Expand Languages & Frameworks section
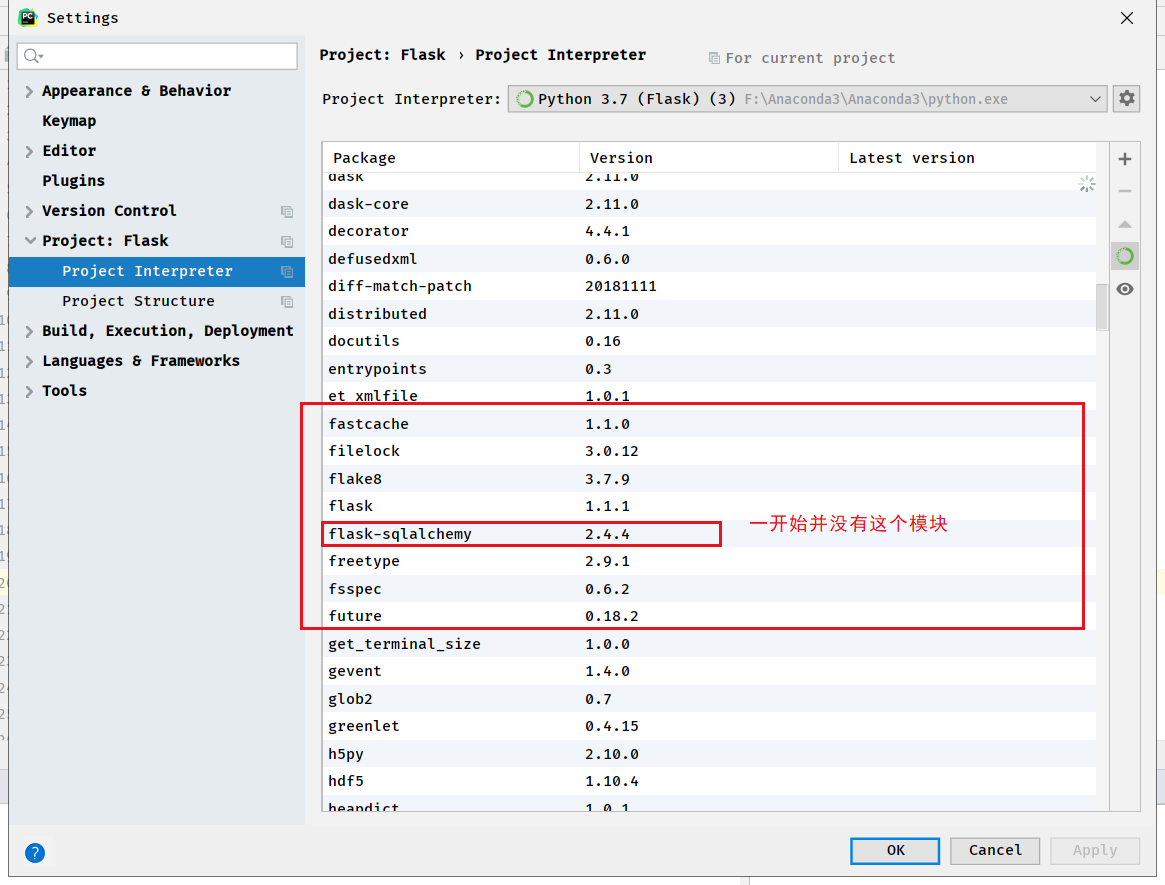Screen dimensions: 1165x885 (29, 362)
